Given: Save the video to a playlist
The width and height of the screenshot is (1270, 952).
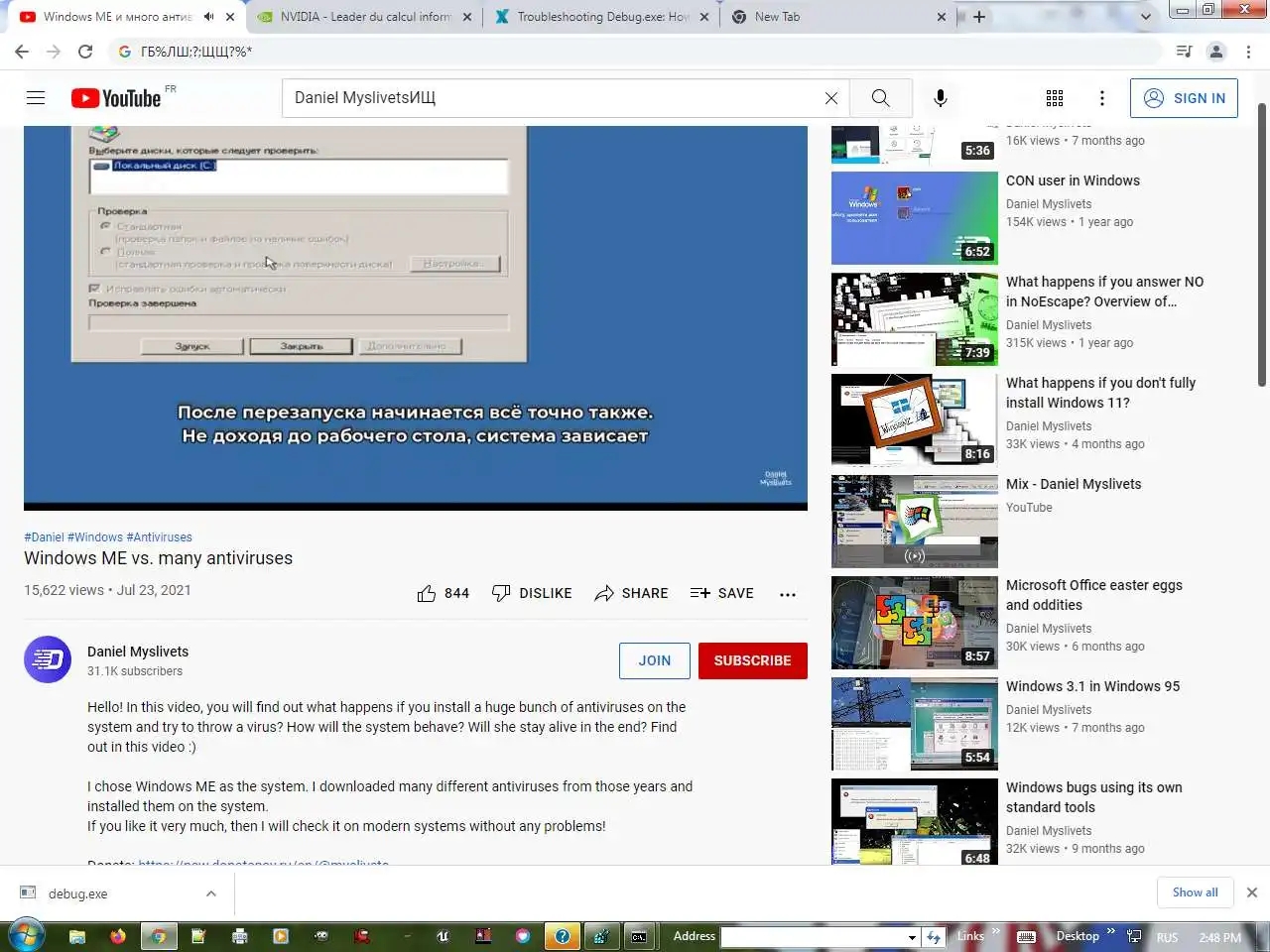Looking at the screenshot, I should (722, 593).
